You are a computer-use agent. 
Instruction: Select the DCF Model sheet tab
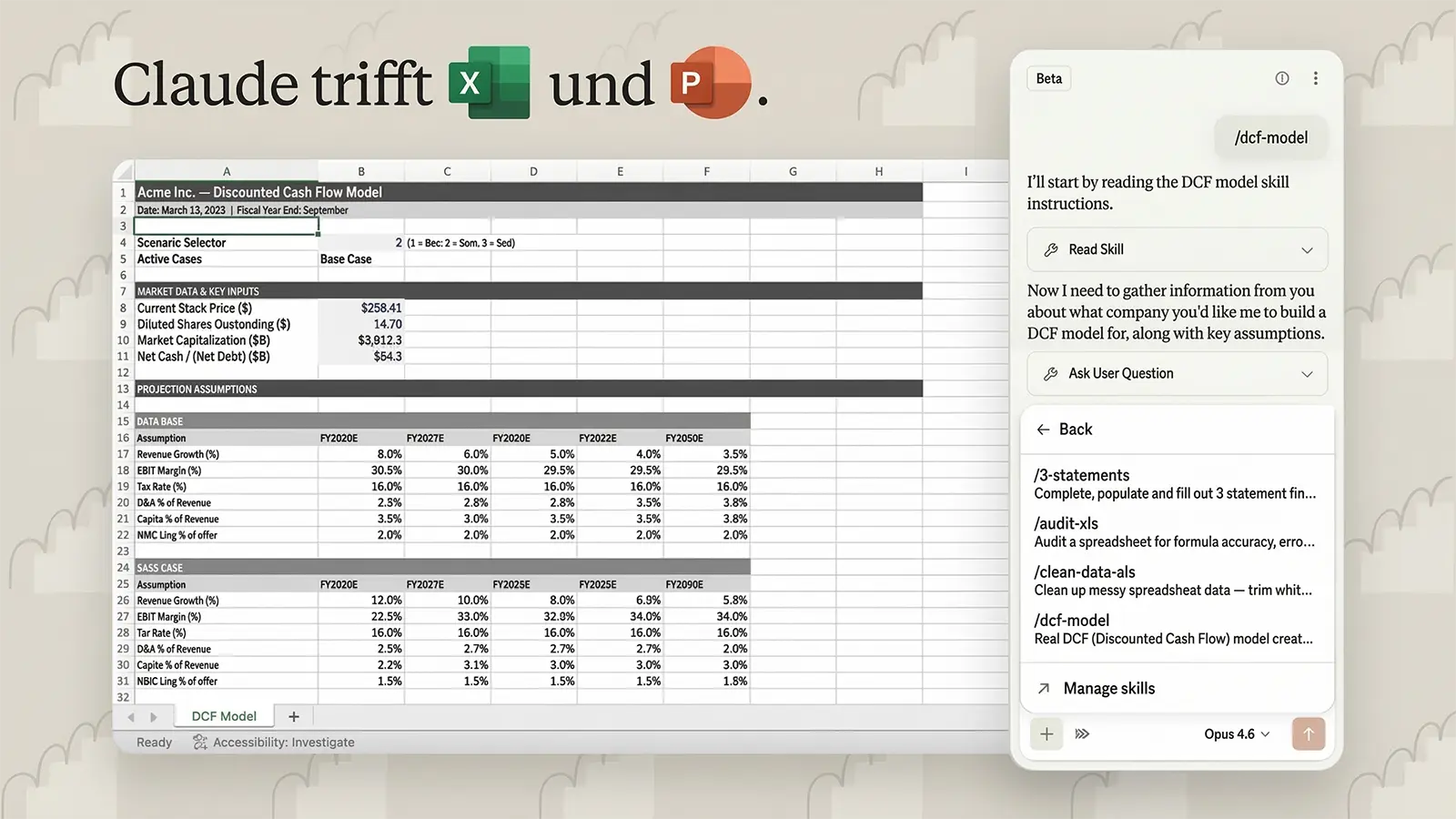[x=224, y=716]
